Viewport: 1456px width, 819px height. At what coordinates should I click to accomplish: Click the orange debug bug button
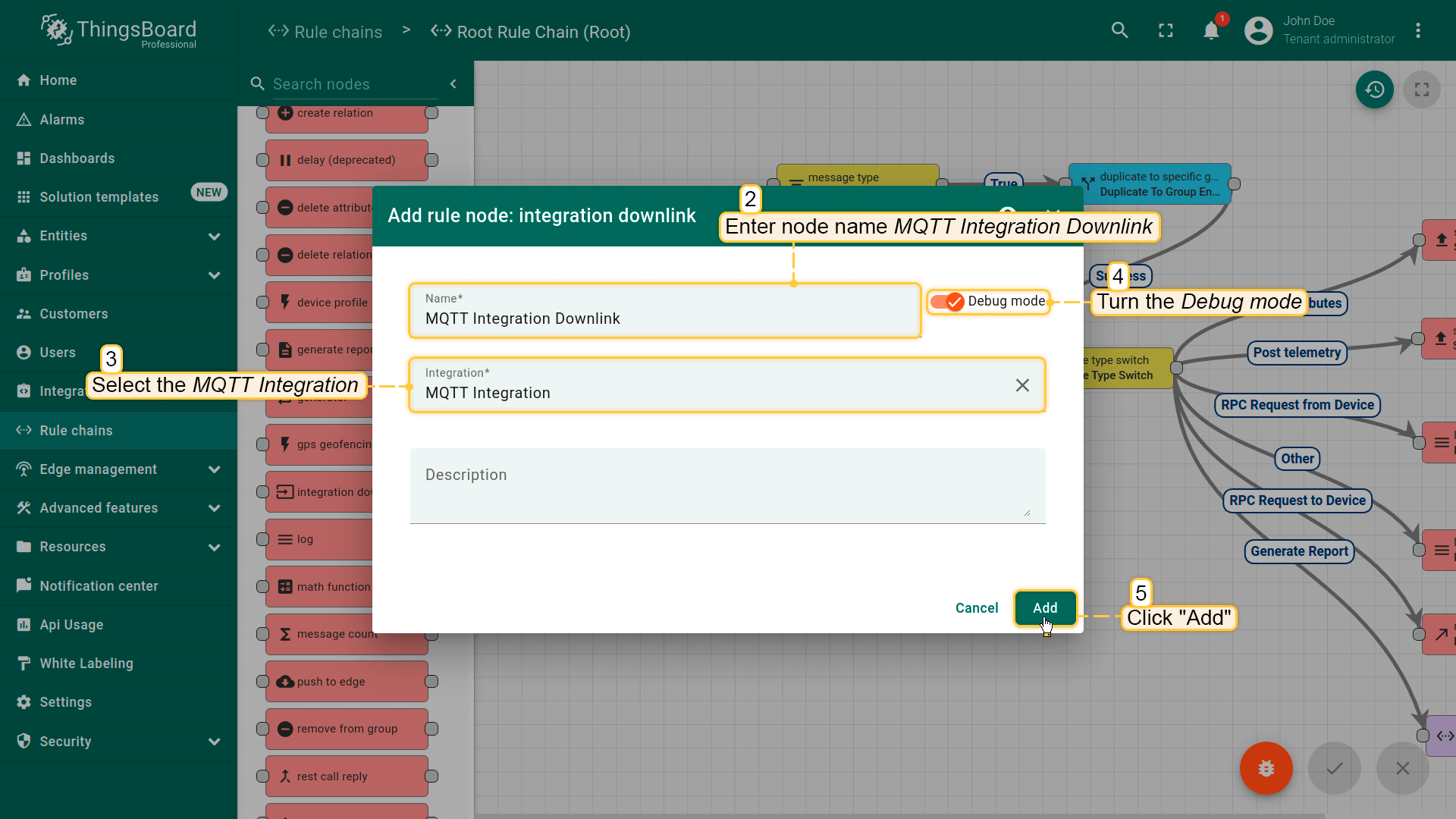tap(1266, 768)
